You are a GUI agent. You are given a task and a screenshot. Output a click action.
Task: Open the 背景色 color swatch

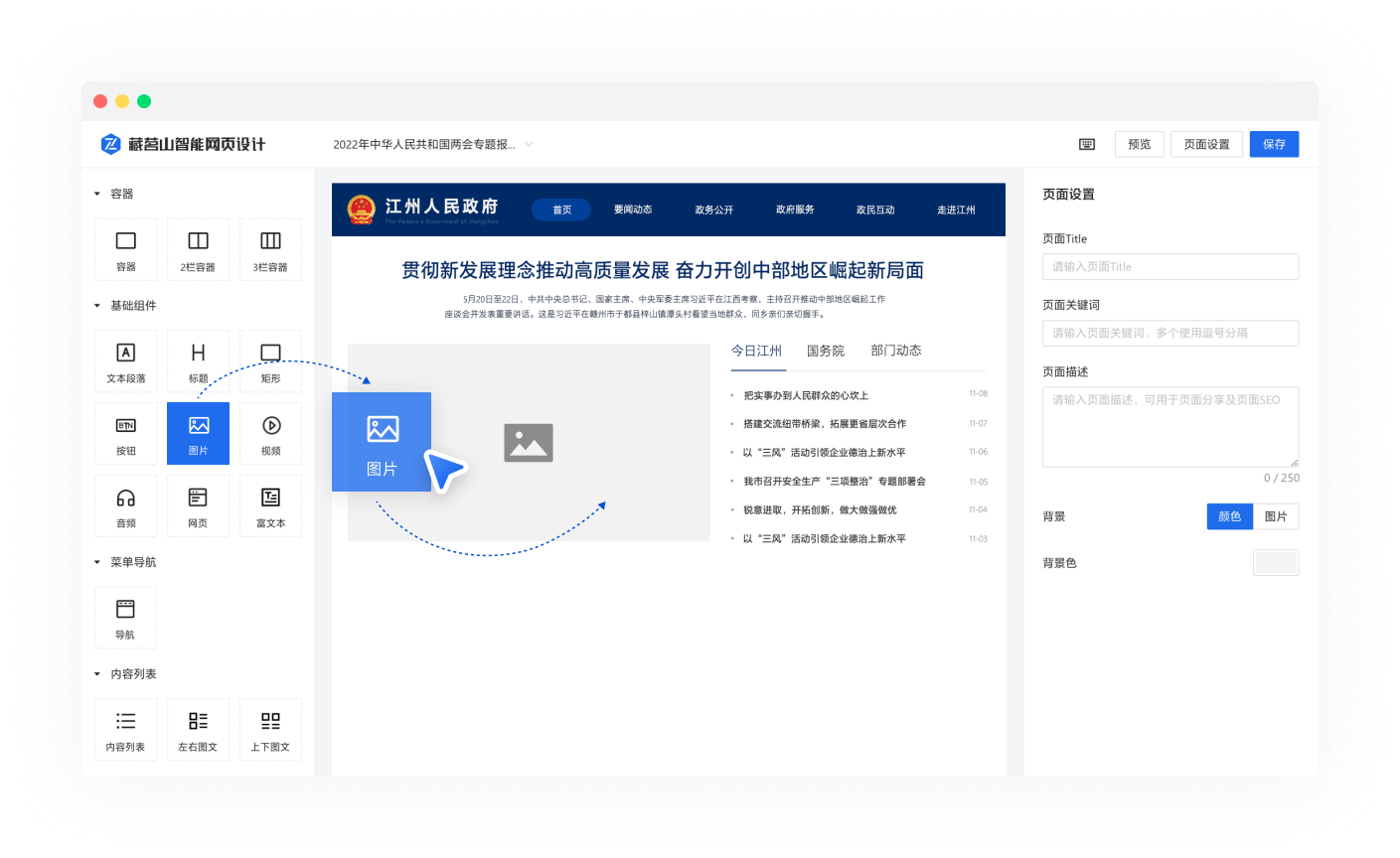coord(1276,563)
